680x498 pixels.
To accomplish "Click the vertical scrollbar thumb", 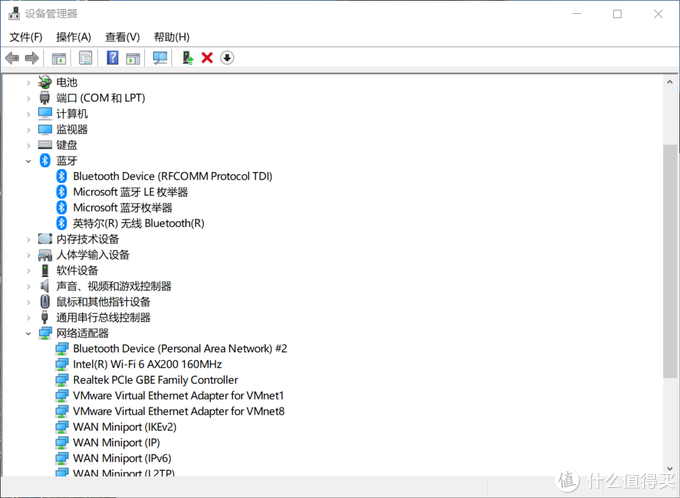I will point(670,261).
